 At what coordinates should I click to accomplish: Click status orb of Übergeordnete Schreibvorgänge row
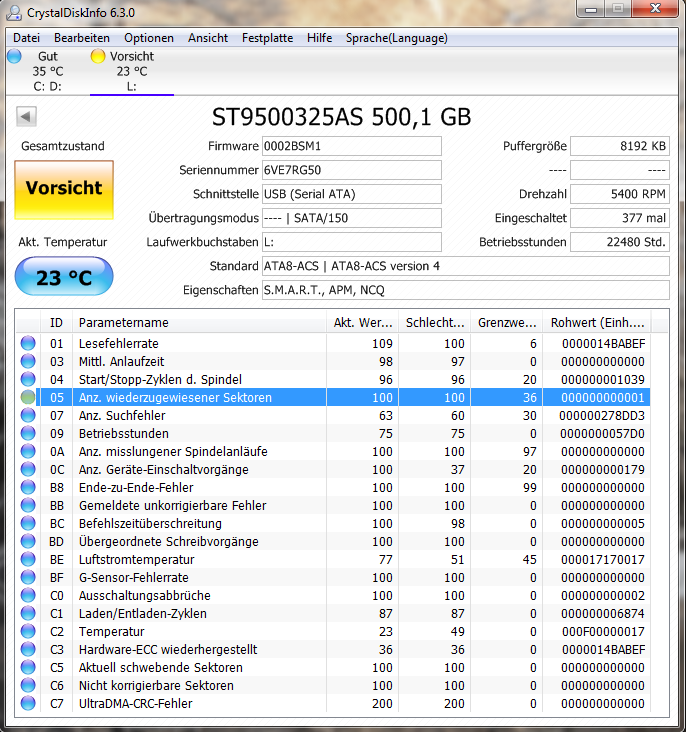(28, 541)
